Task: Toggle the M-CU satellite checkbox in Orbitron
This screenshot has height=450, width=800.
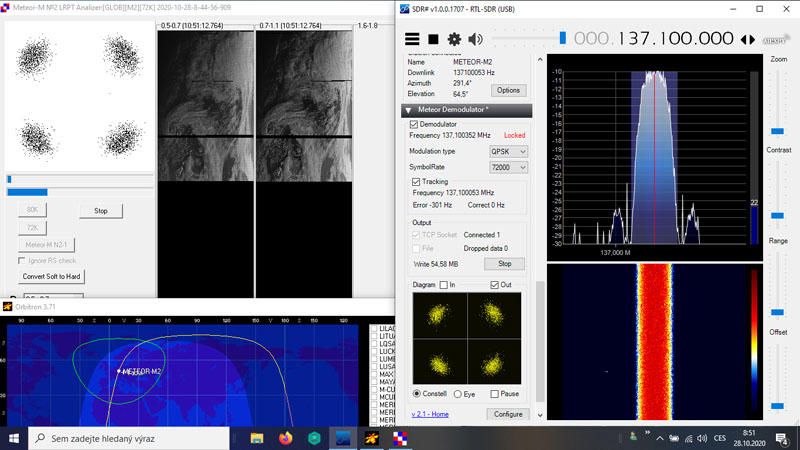Action: [x=374, y=389]
